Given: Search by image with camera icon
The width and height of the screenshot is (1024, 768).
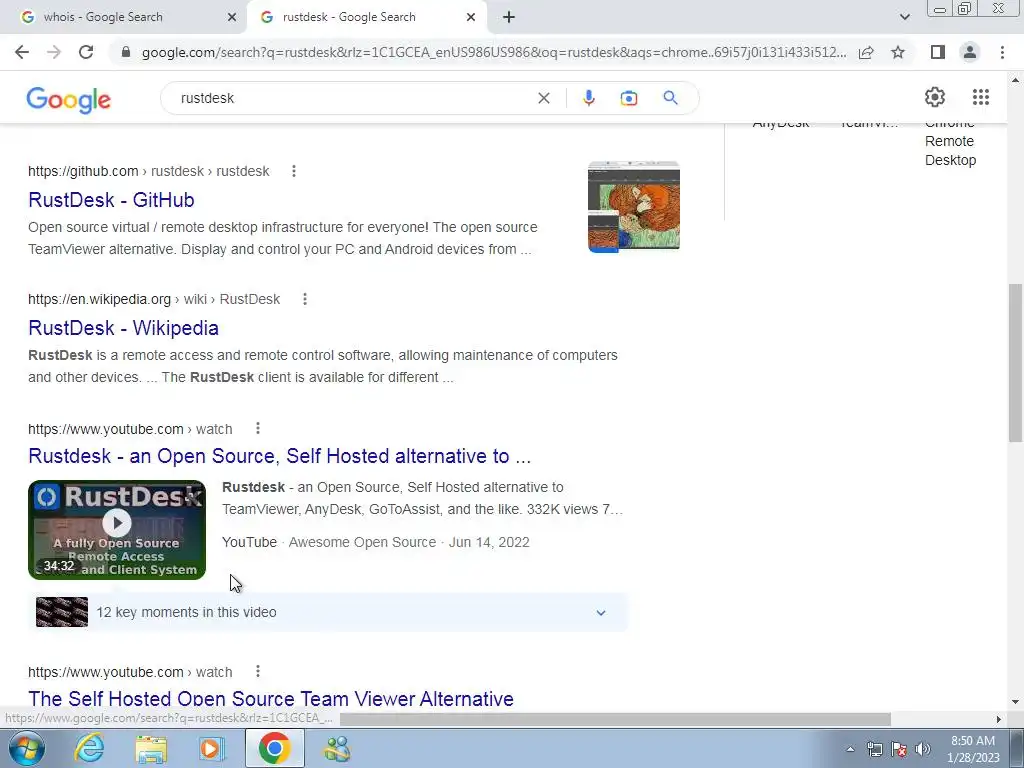Looking at the screenshot, I should tap(628, 98).
